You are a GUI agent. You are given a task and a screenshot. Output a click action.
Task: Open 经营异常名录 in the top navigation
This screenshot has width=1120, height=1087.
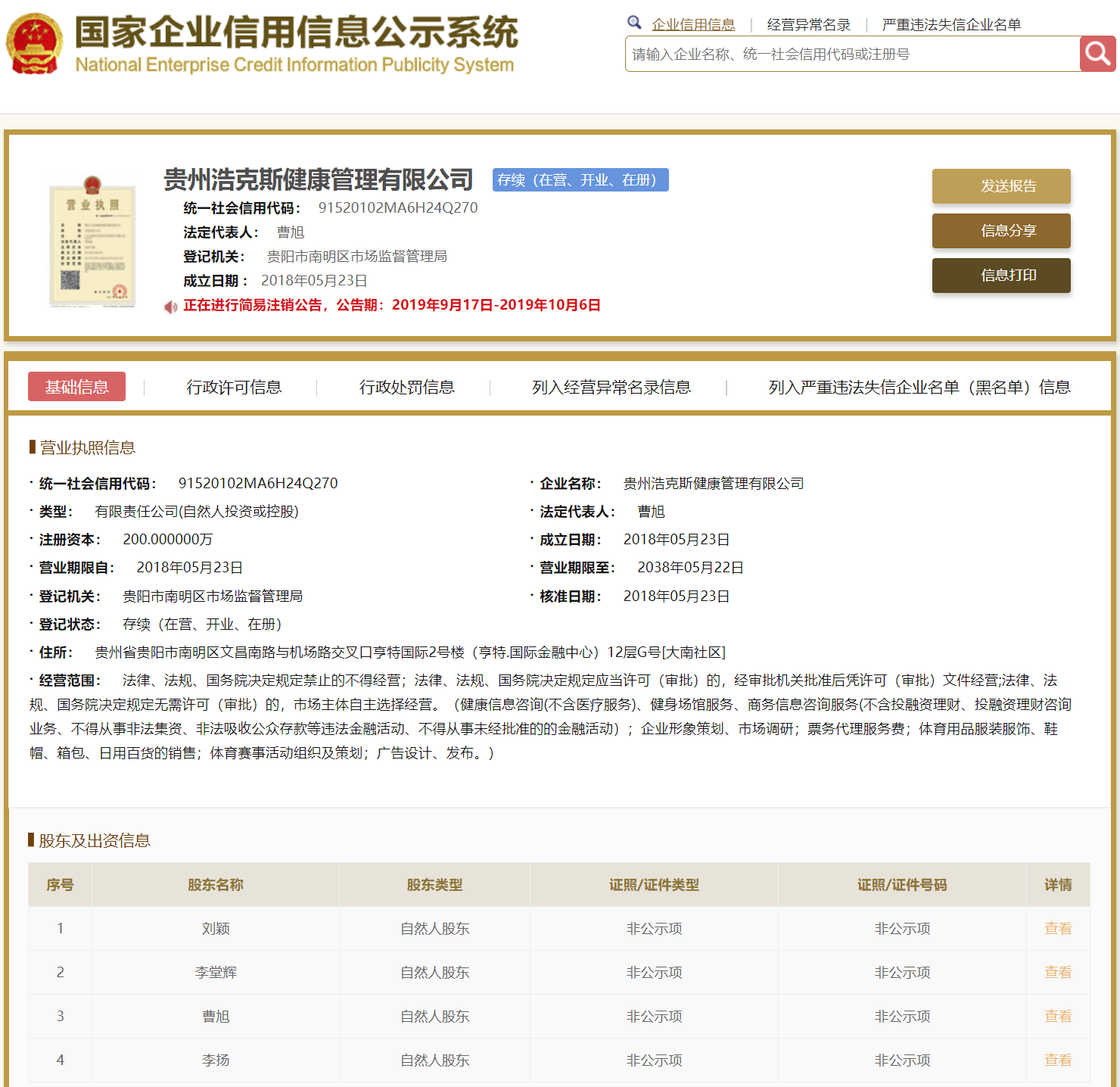click(x=809, y=23)
